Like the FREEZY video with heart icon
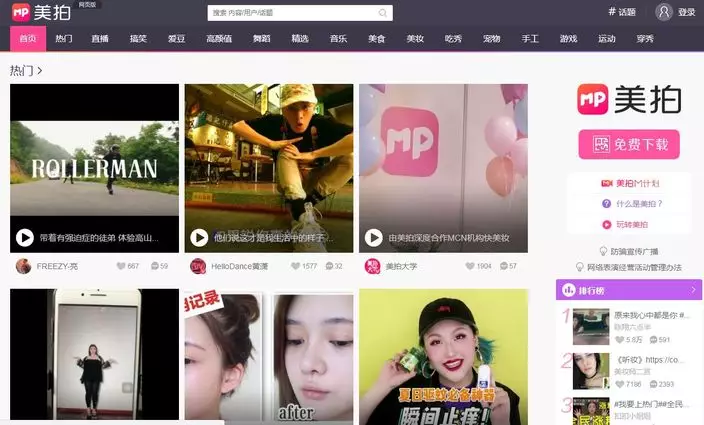This screenshot has height=425, width=704. coord(121,266)
